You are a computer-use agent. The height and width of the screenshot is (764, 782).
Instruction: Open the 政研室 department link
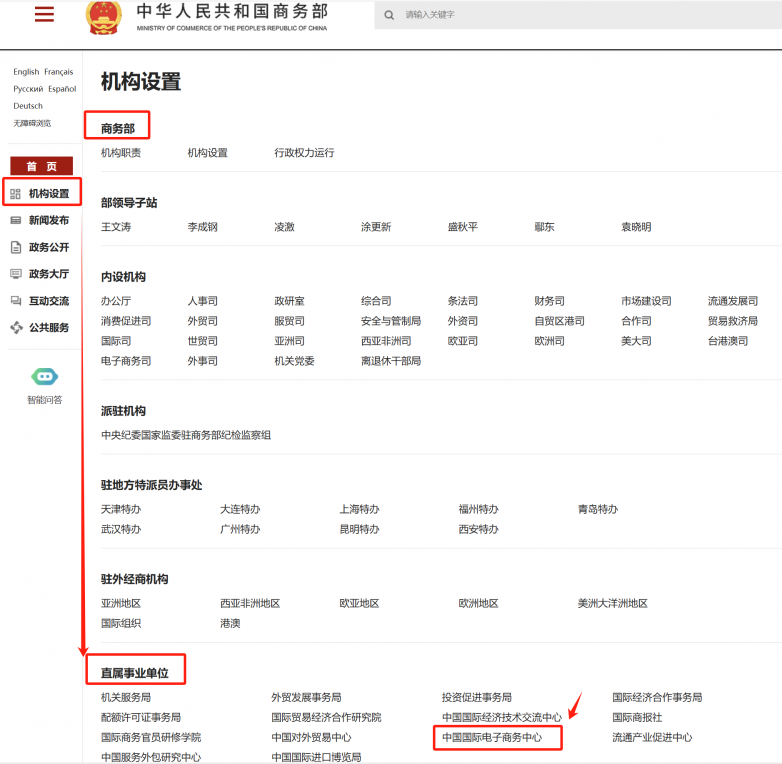point(289,301)
